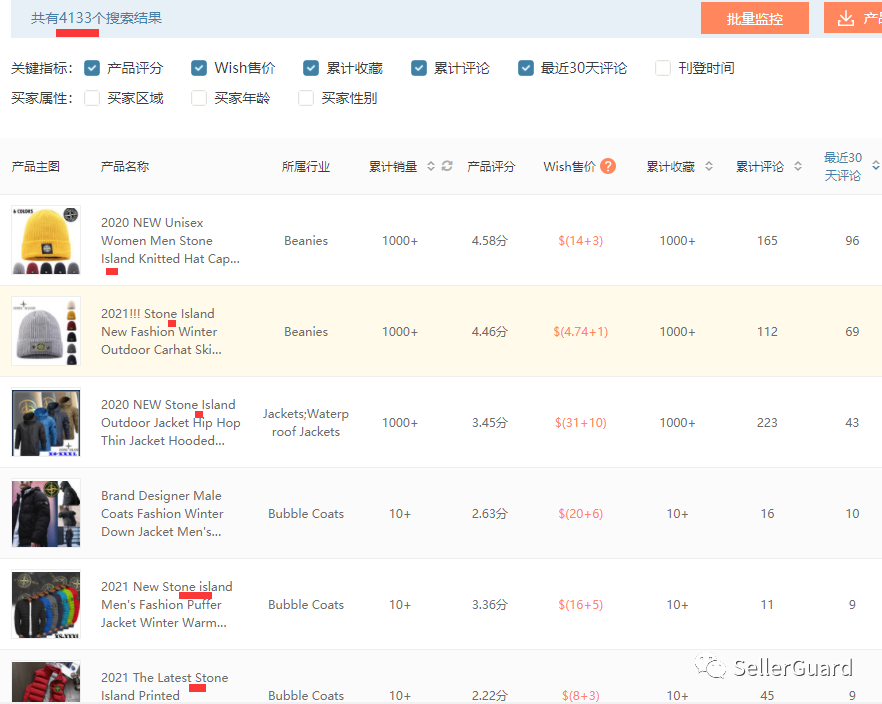Open '2021 New Stone island Men's' product

pyautogui.click(x=166, y=605)
